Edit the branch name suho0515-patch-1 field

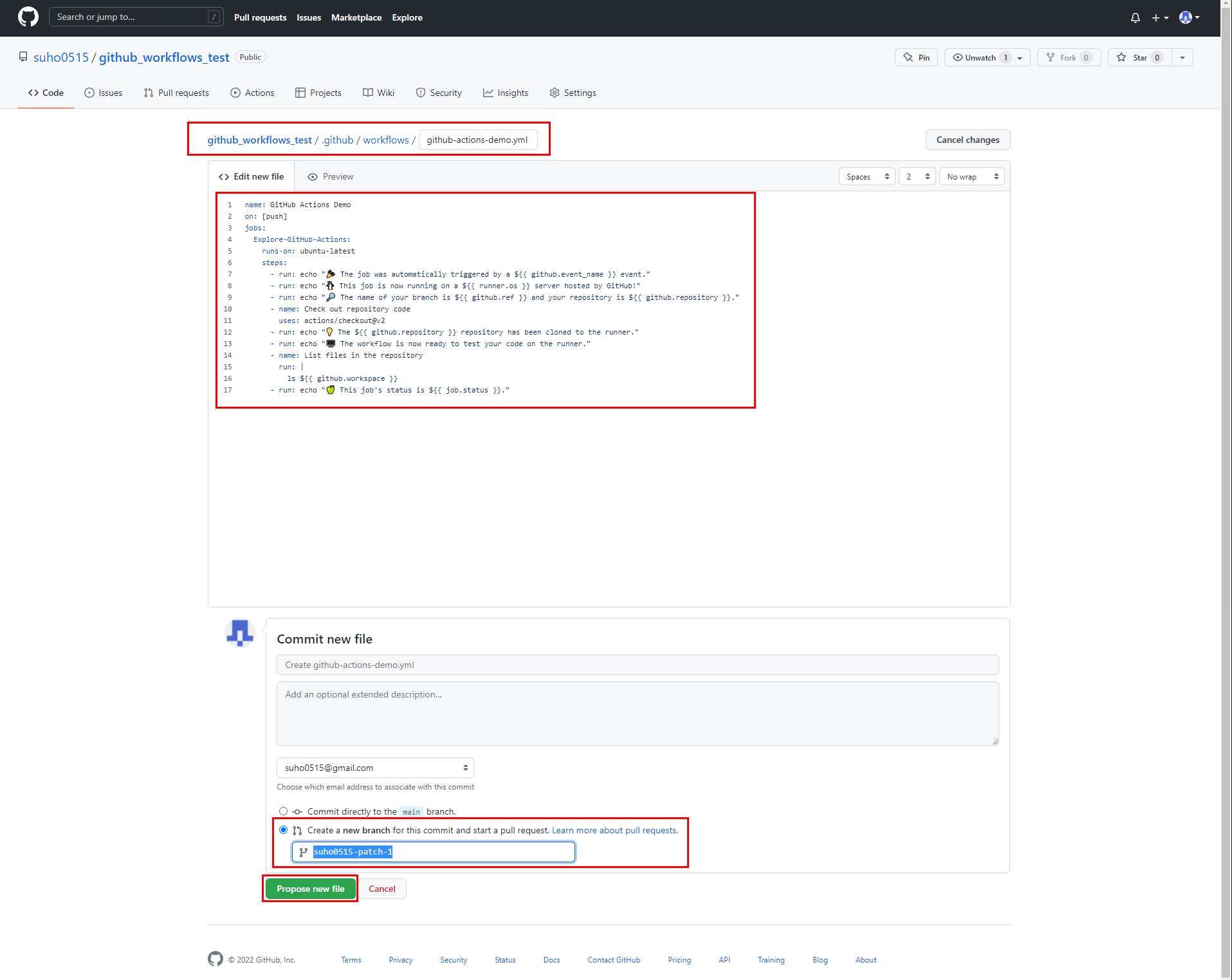pos(434,852)
